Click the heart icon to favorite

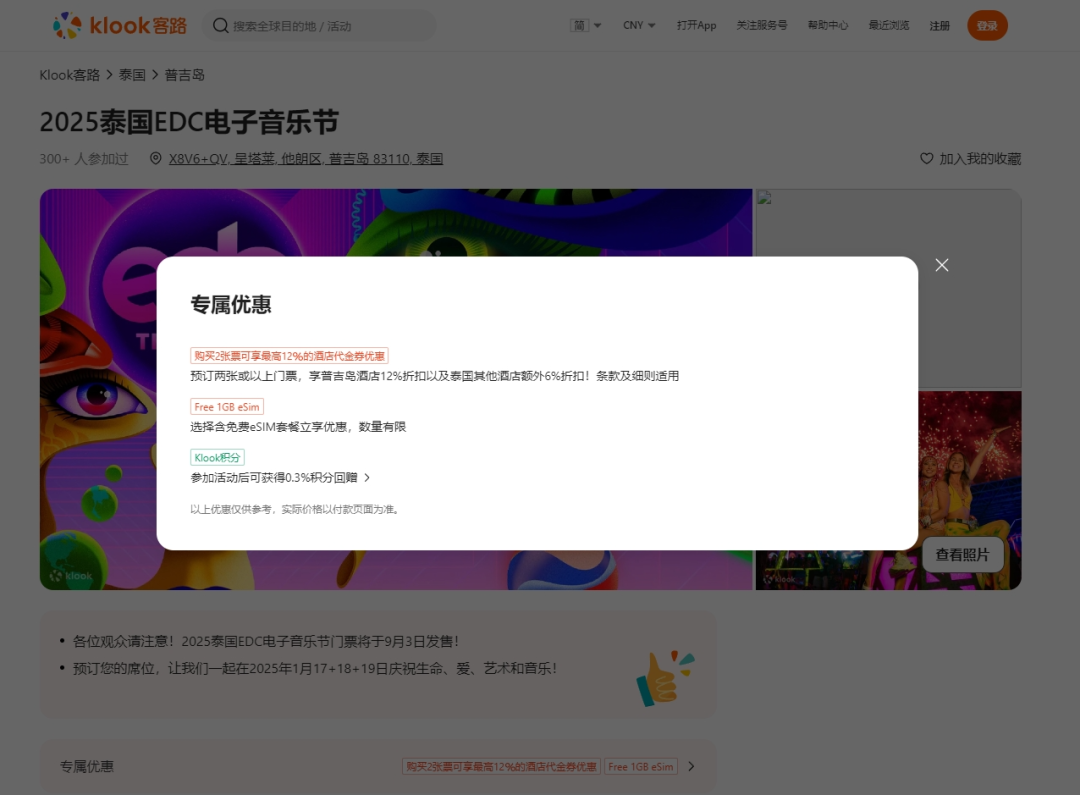926,158
